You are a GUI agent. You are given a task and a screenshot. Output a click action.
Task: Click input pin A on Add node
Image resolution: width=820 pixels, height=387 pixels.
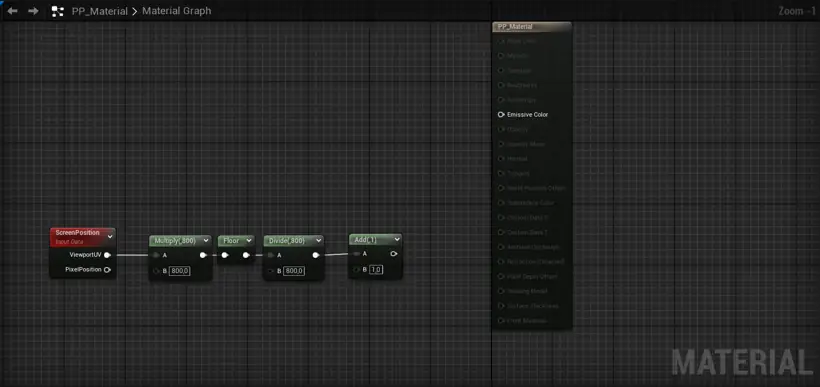coord(356,254)
